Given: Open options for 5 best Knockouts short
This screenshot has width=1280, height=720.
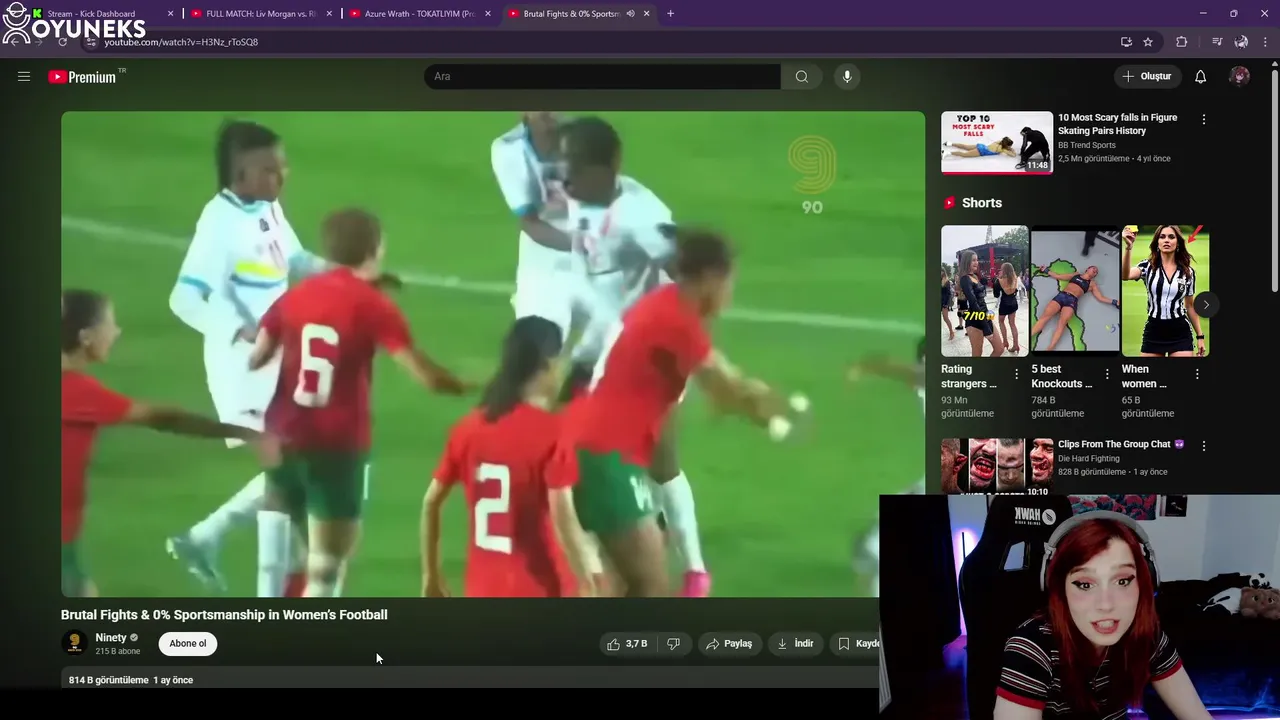Looking at the screenshot, I should [1107, 374].
